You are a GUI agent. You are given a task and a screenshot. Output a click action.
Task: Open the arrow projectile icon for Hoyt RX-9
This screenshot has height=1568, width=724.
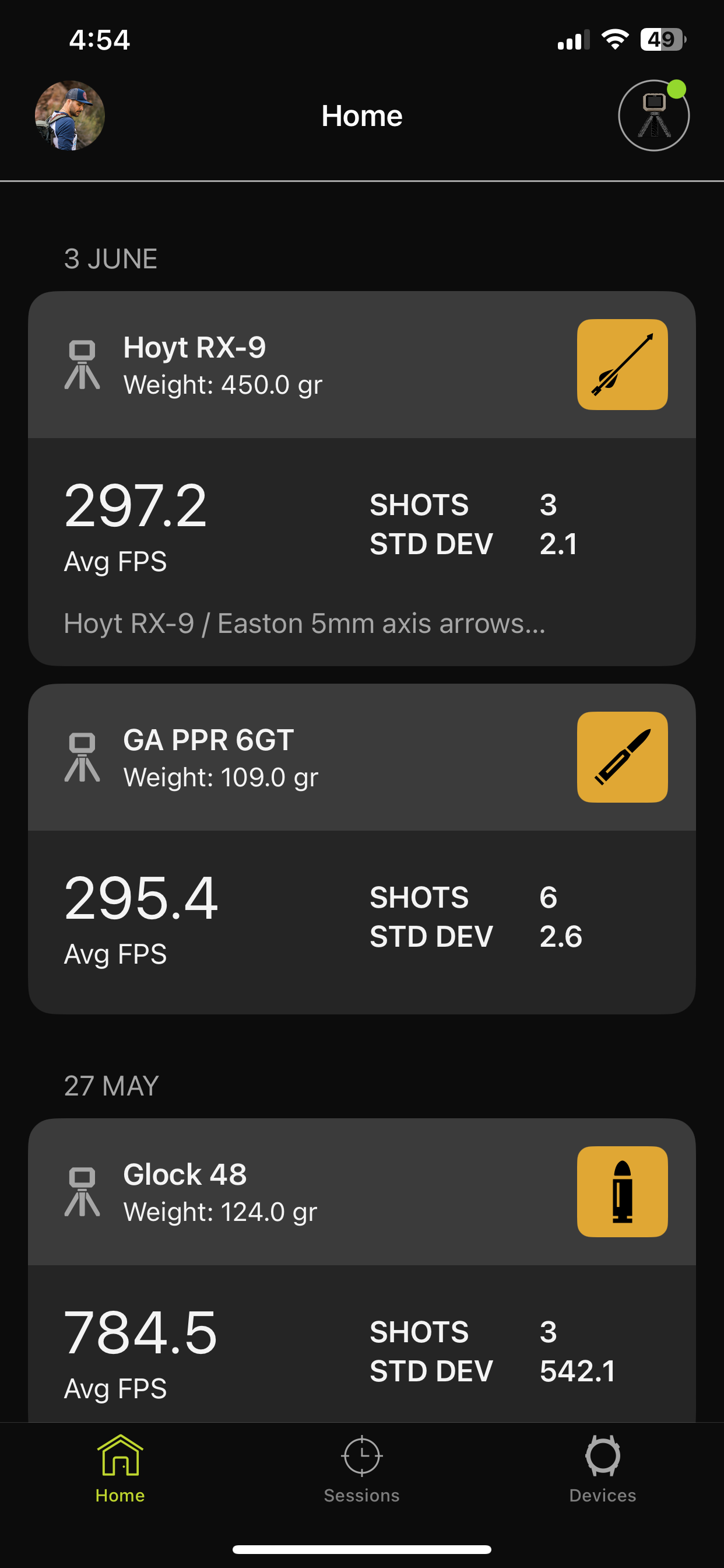622,365
